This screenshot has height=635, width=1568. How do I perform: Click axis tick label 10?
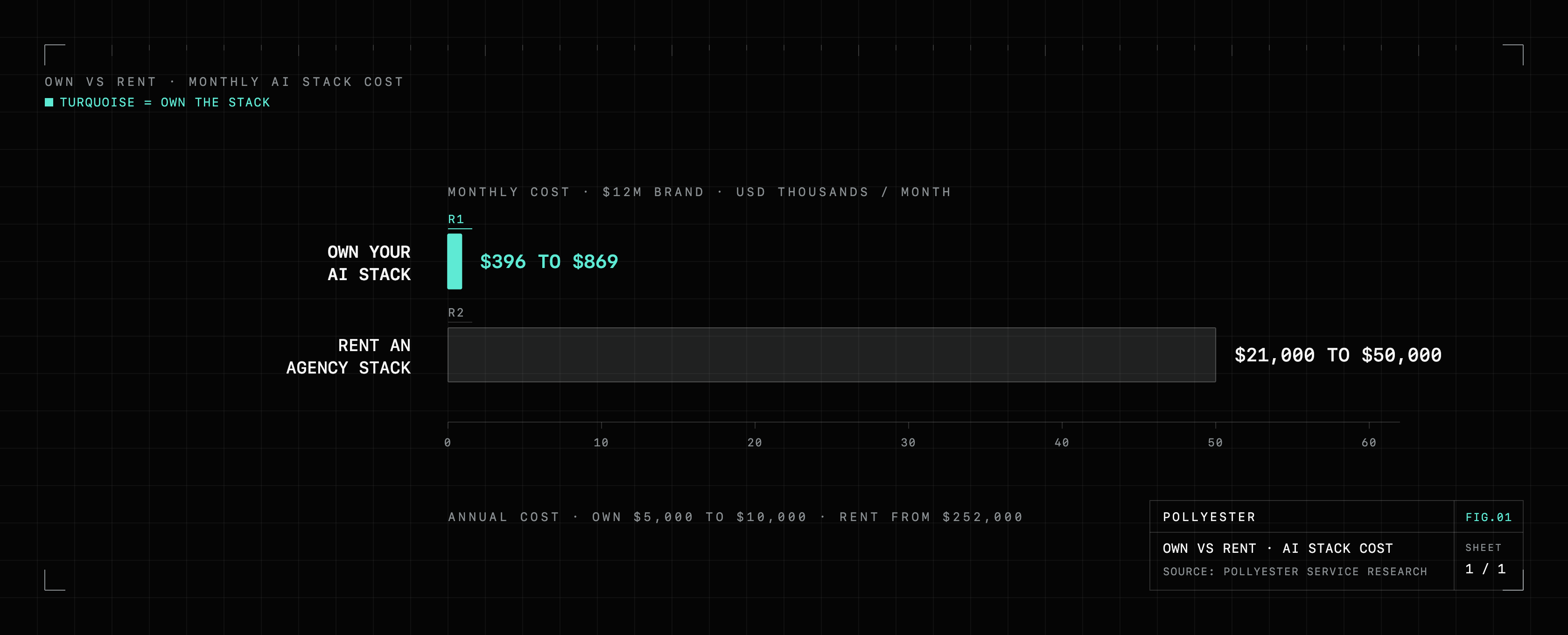tap(602, 443)
